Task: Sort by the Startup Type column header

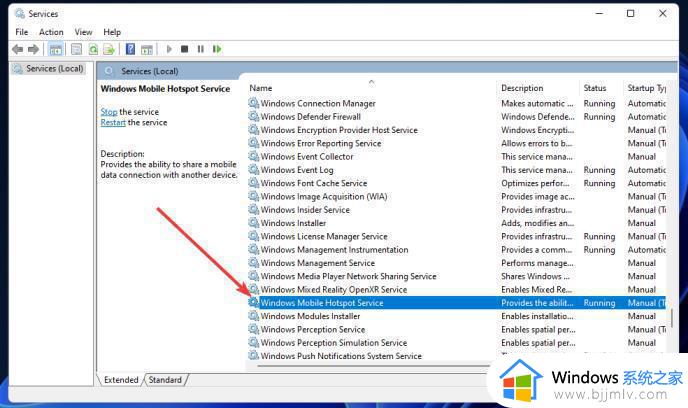Action: tap(646, 88)
